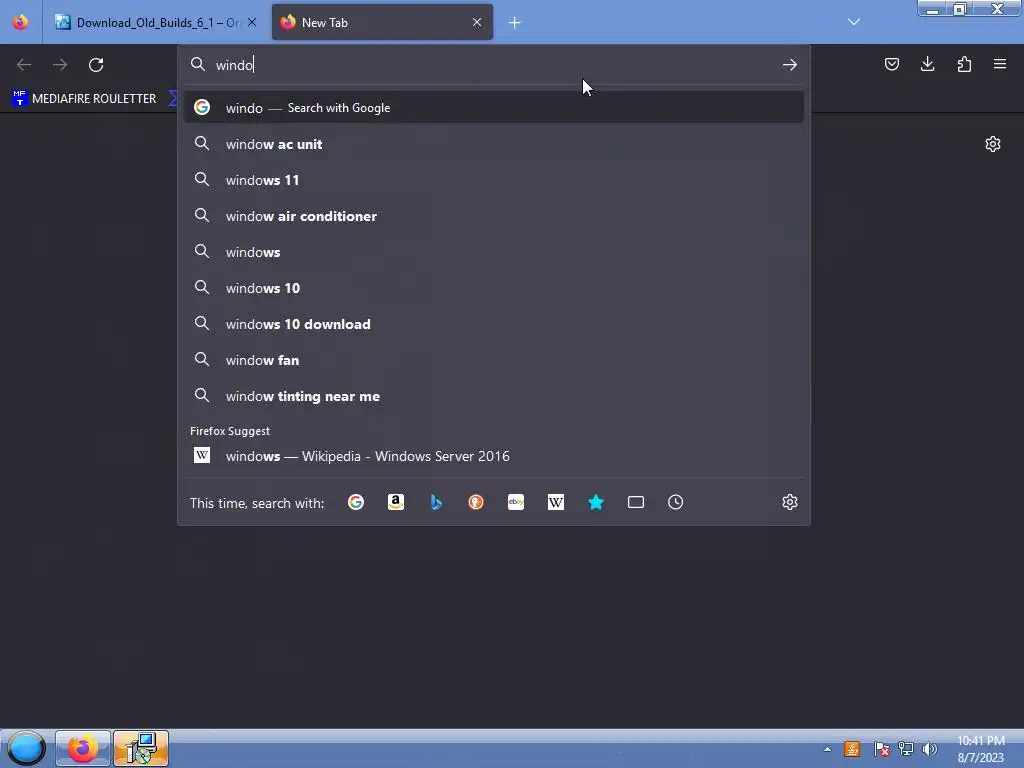Search in open Tabs icon
The width and height of the screenshot is (1024, 768).
pos(635,502)
